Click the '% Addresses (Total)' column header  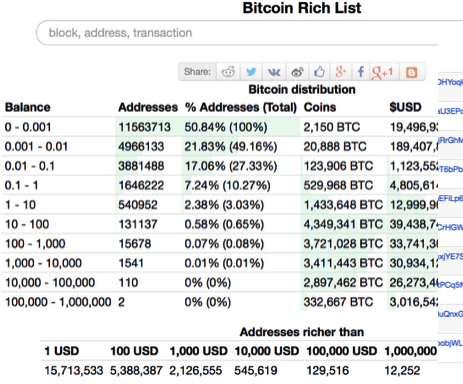(x=241, y=107)
